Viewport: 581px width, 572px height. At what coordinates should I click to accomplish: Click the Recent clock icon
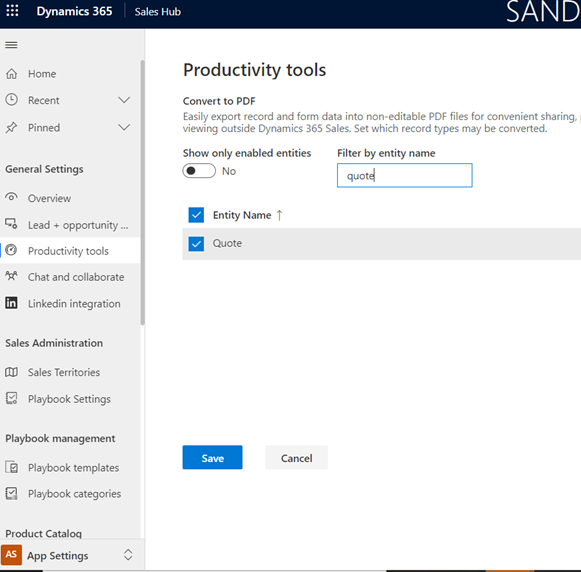(11, 100)
